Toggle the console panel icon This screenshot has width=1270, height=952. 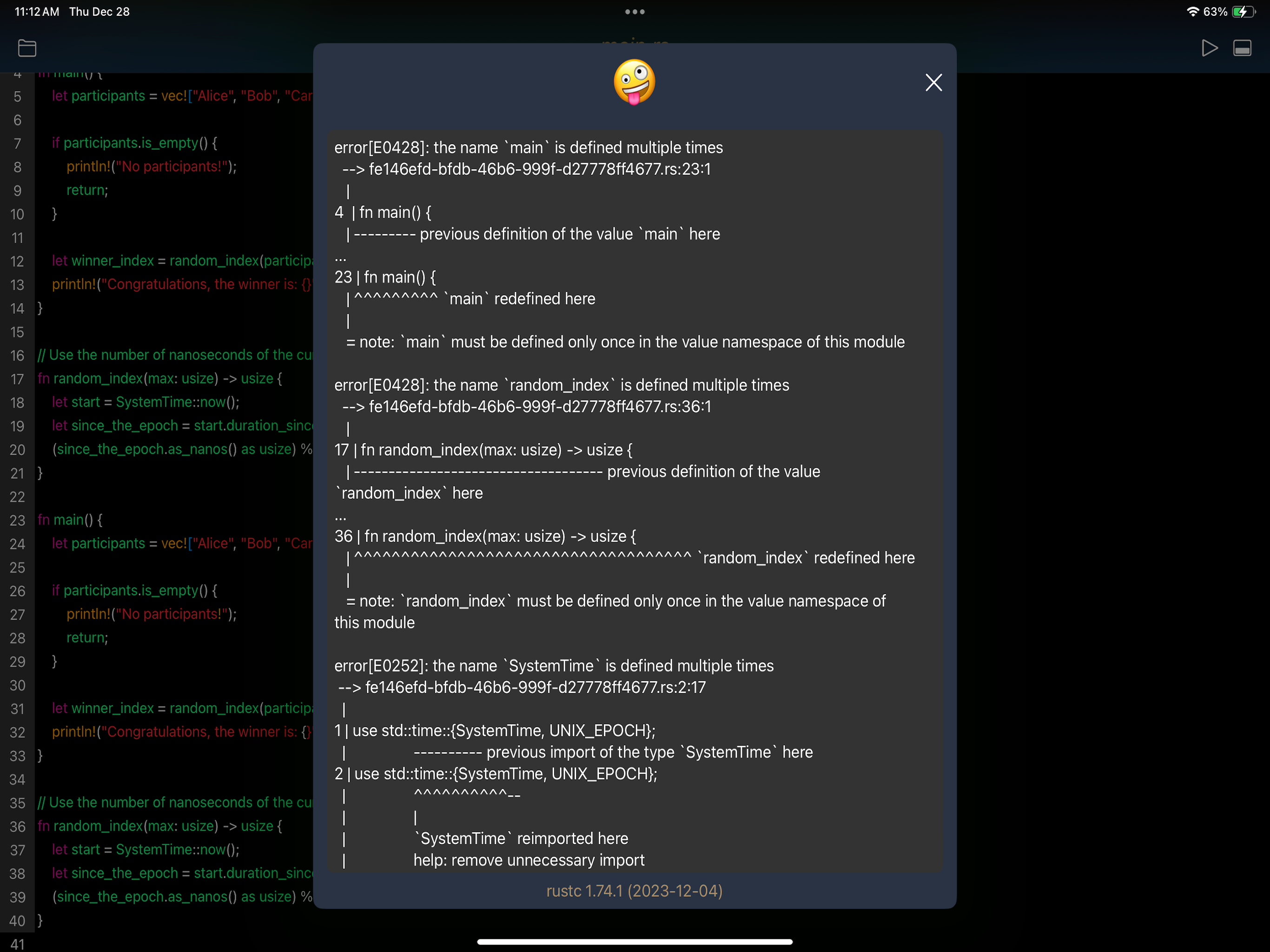pos(1242,48)
